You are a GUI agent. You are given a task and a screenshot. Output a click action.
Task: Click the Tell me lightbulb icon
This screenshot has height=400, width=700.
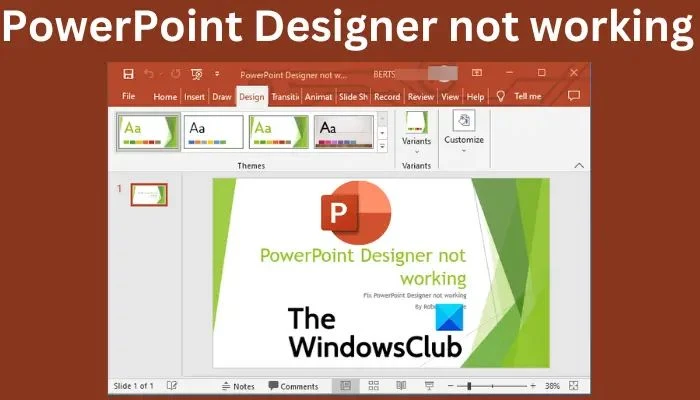click(500, 97)
